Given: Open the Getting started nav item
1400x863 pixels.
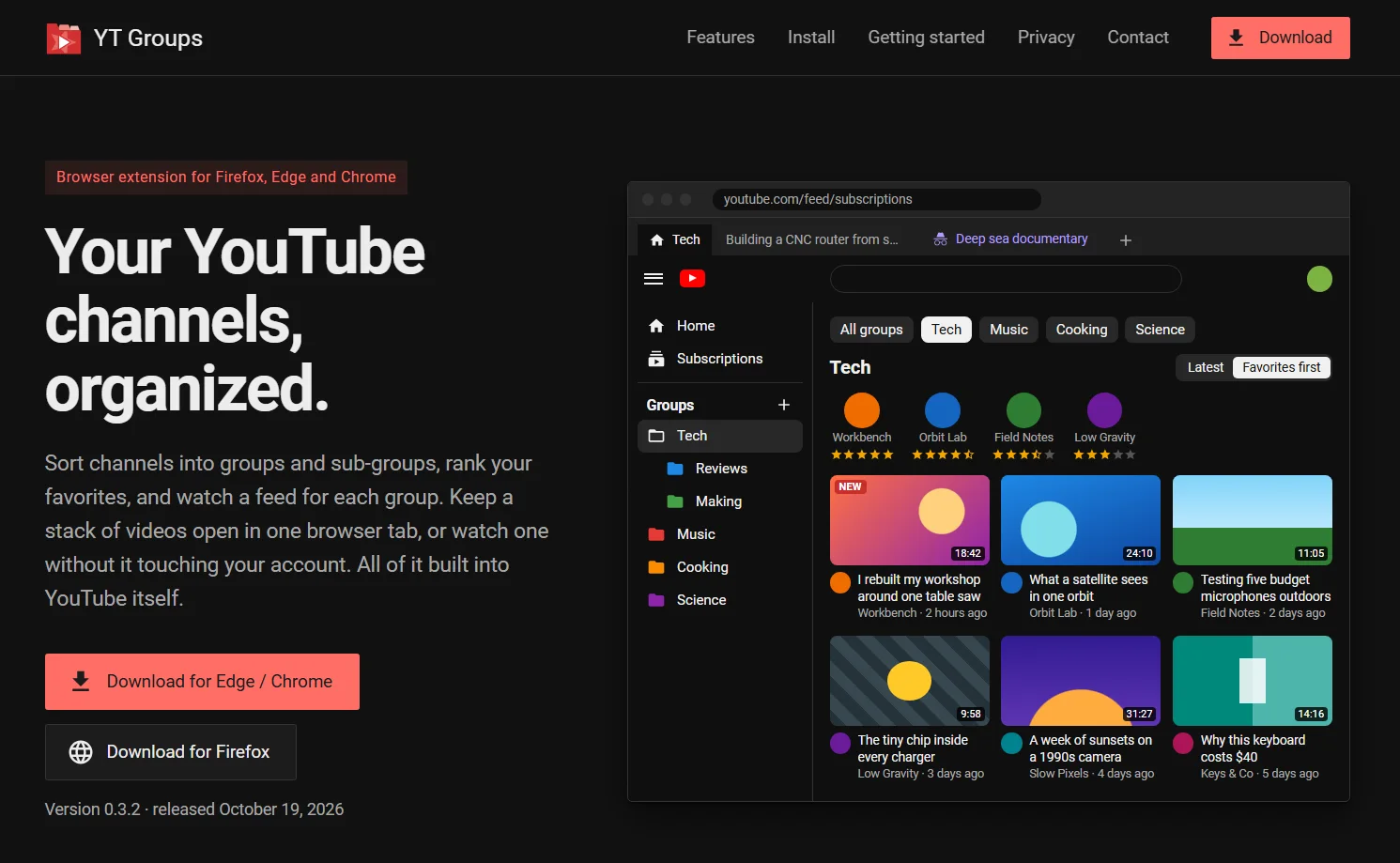Looking at the screenshot, I should coord(926,38).
